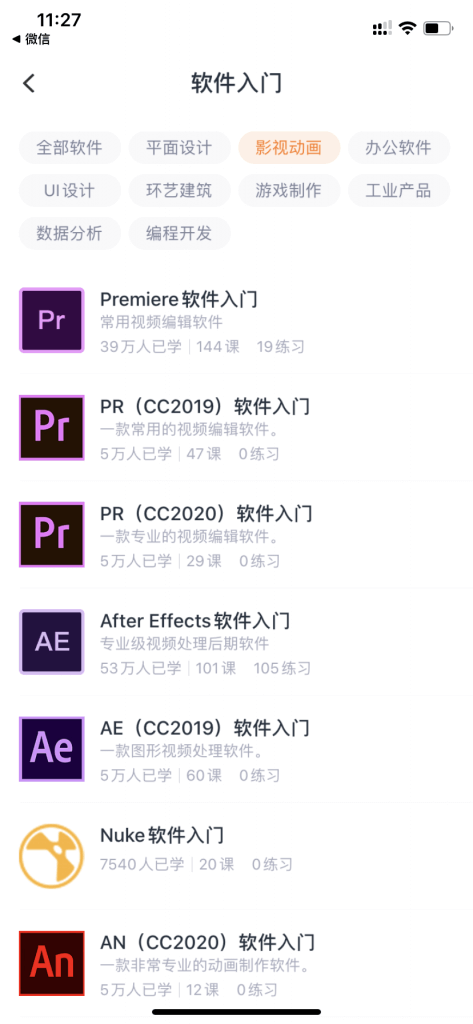Select the 编程开发 filter chip

pos(180,234)
